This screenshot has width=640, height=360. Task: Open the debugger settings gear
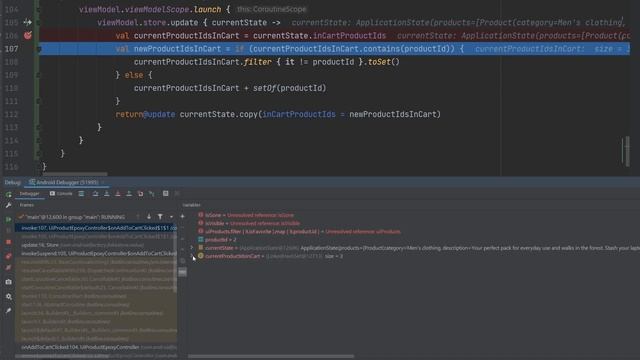pyautogui.click(x=9, y=297)
